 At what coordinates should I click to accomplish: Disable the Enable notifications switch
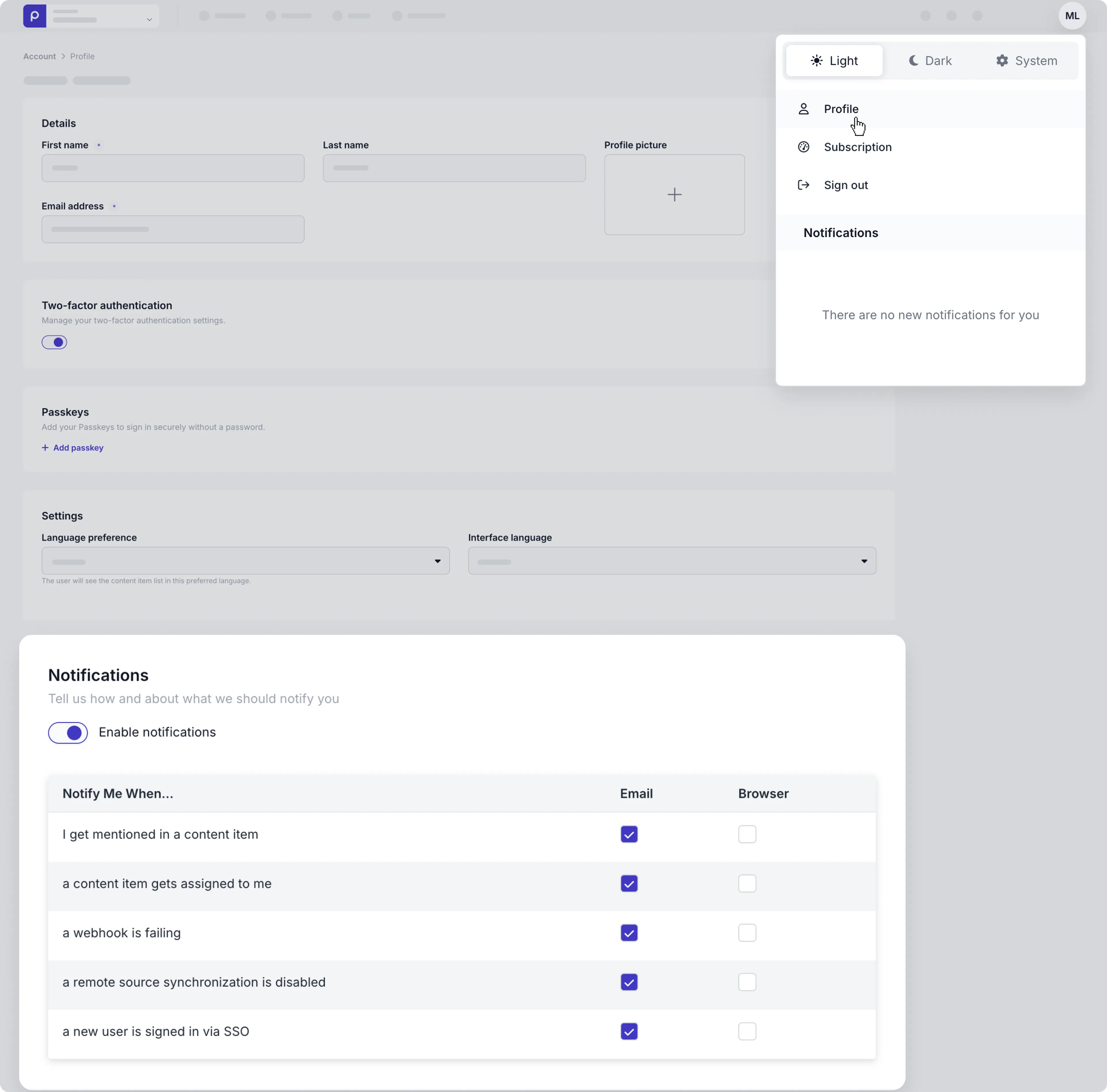pyautogui.click(x=68, y=732)
